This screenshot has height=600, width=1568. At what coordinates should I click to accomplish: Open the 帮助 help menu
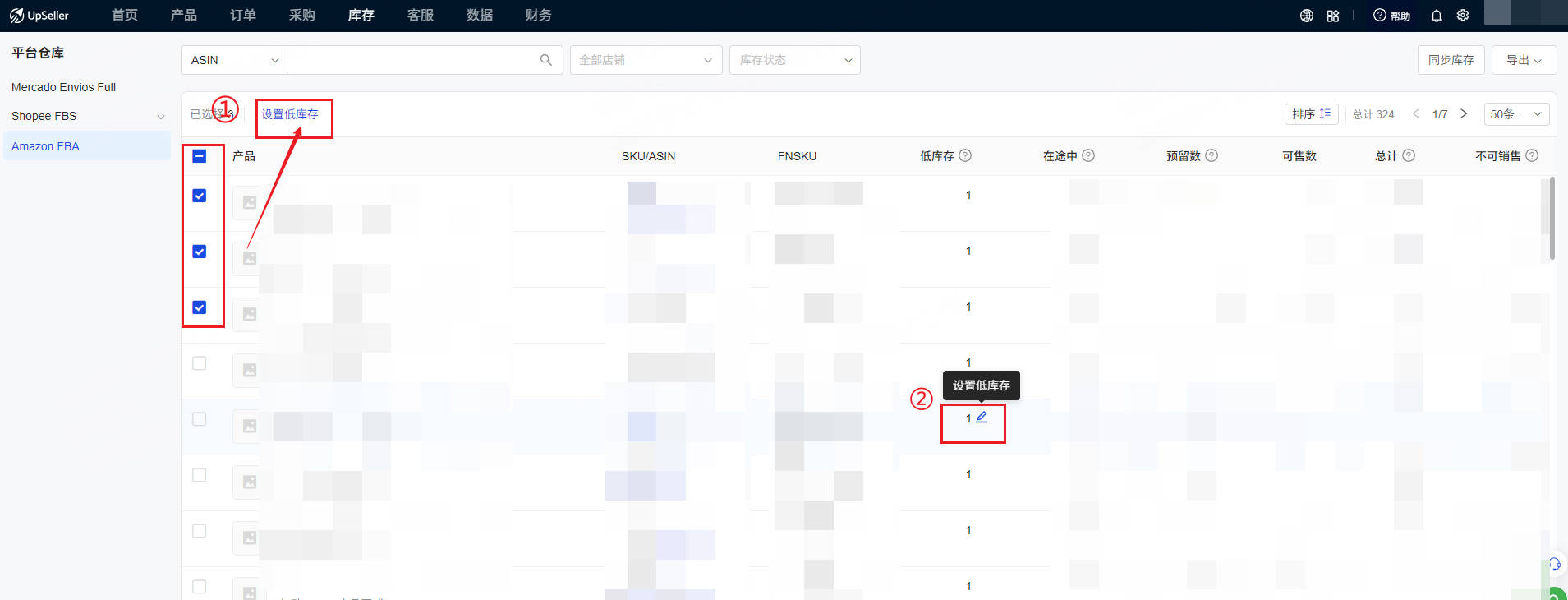[x=1391, y=16]
